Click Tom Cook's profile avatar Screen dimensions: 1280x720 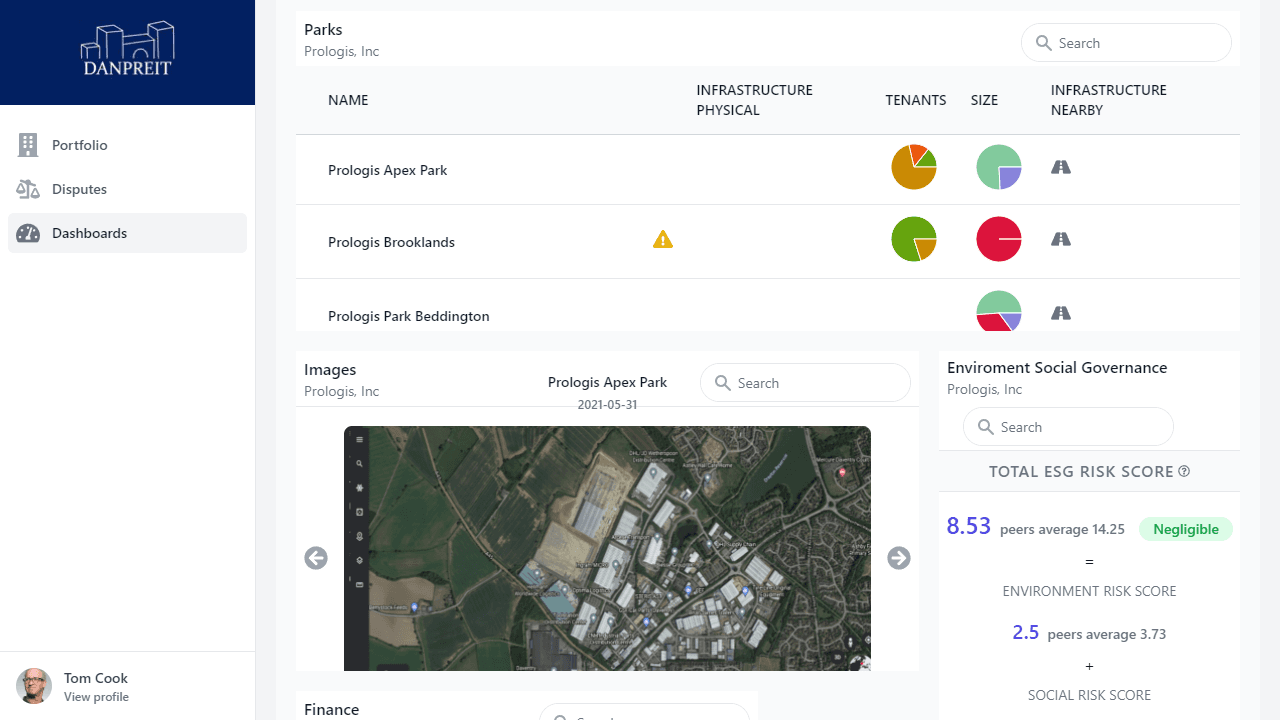[x=34, y=686]
